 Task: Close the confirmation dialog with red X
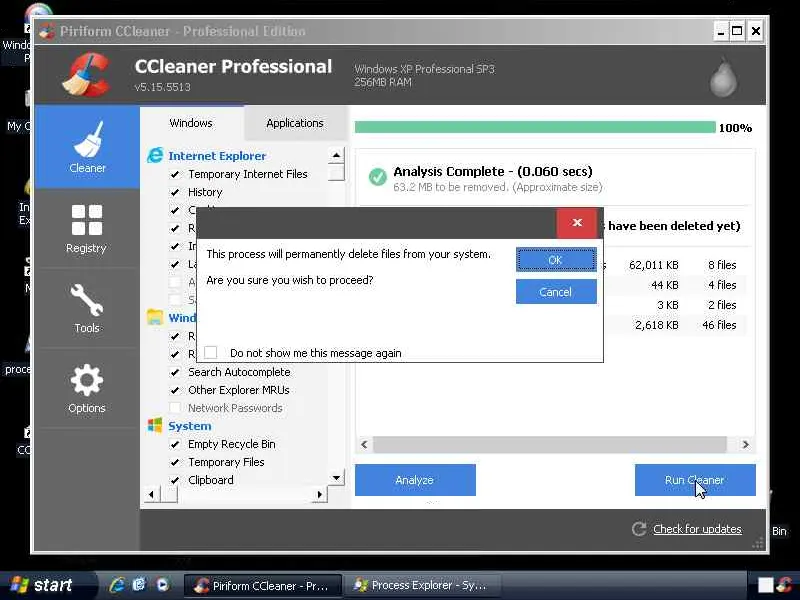577,222
